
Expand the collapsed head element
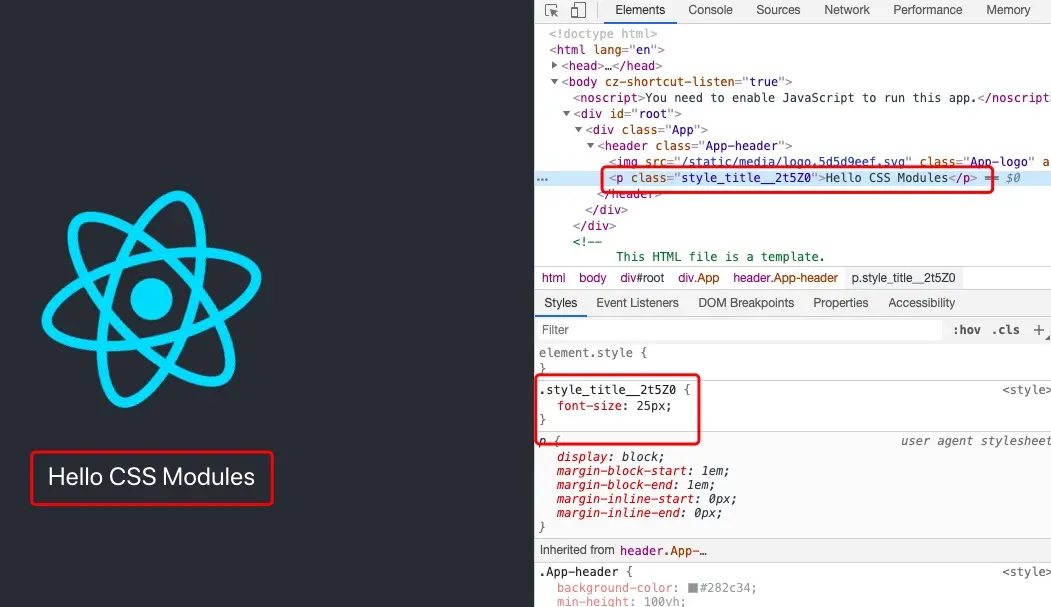click(x=554, y=65)
